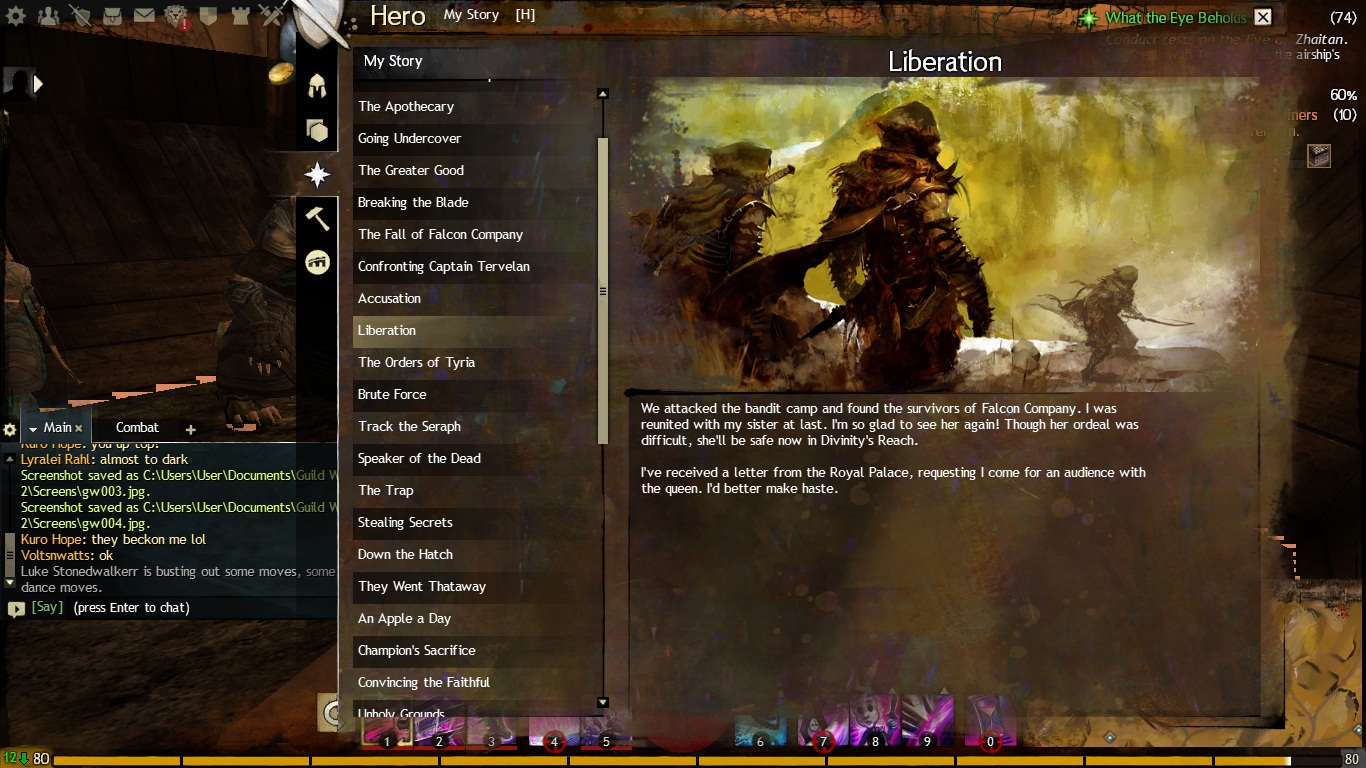Switch to the Combat chat tab
1366x768 pixels.
point(137,428)
